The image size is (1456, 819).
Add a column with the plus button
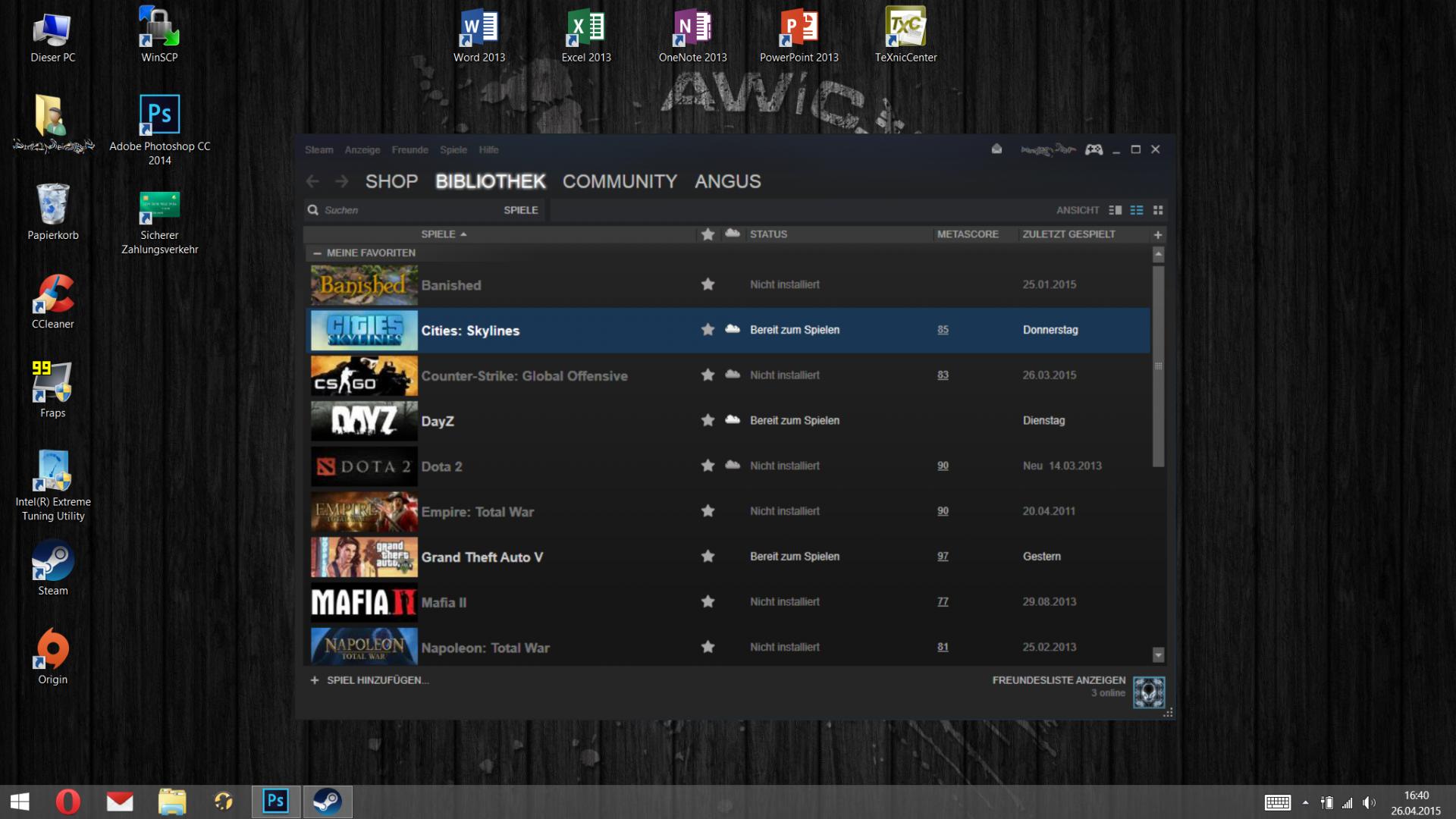pyautogui.click(x=1158, y=234)
